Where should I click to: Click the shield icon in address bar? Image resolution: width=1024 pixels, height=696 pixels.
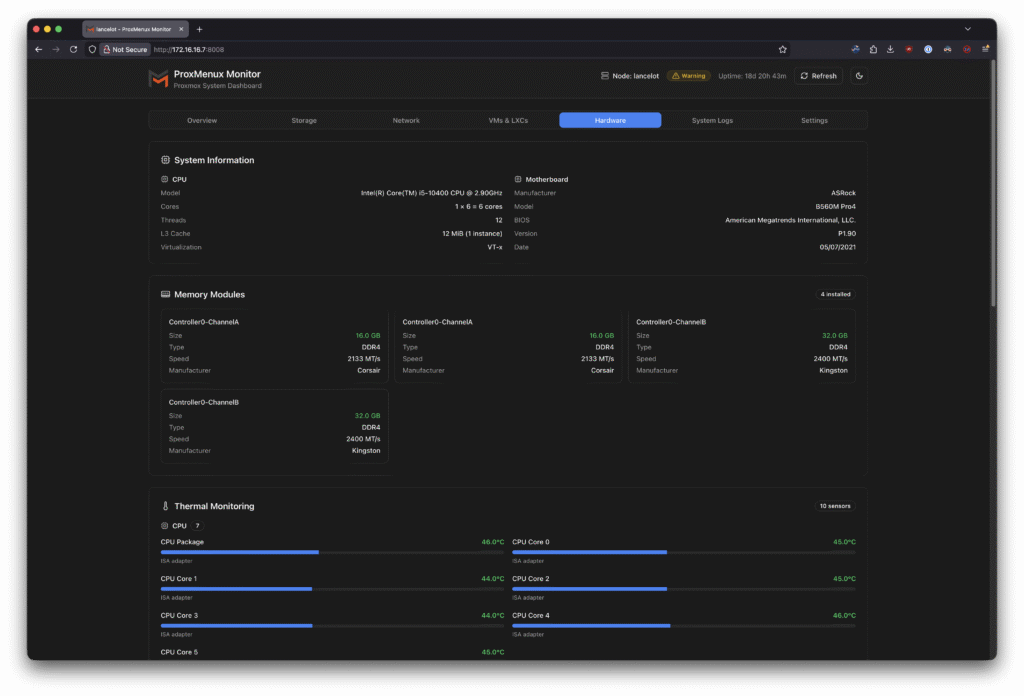(92, 49)
